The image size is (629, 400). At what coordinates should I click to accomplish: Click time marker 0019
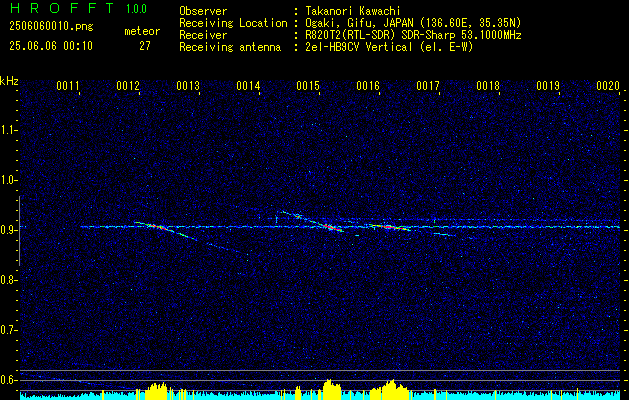click(548, 86)
